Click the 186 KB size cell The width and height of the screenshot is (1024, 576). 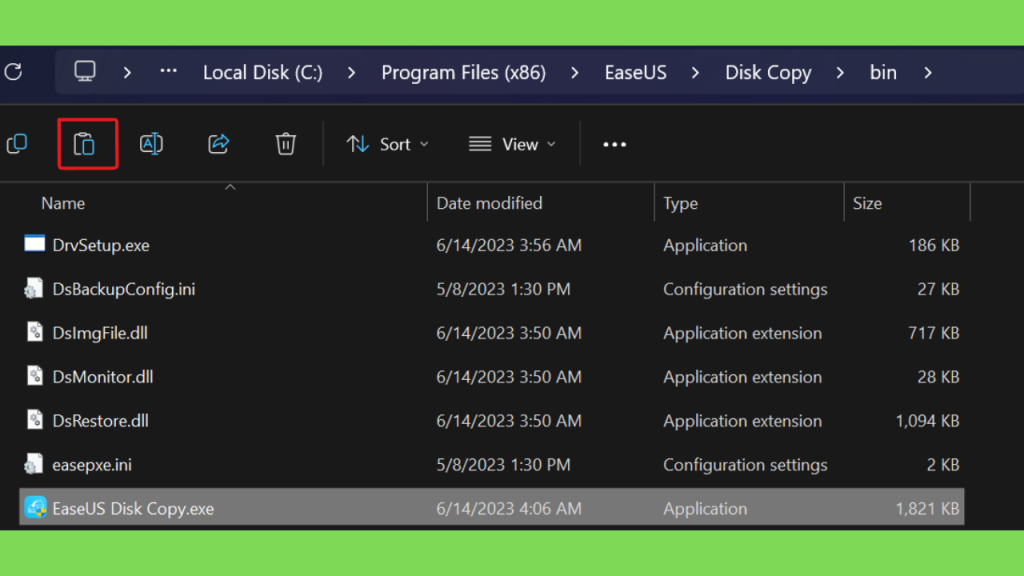(934, 245)
